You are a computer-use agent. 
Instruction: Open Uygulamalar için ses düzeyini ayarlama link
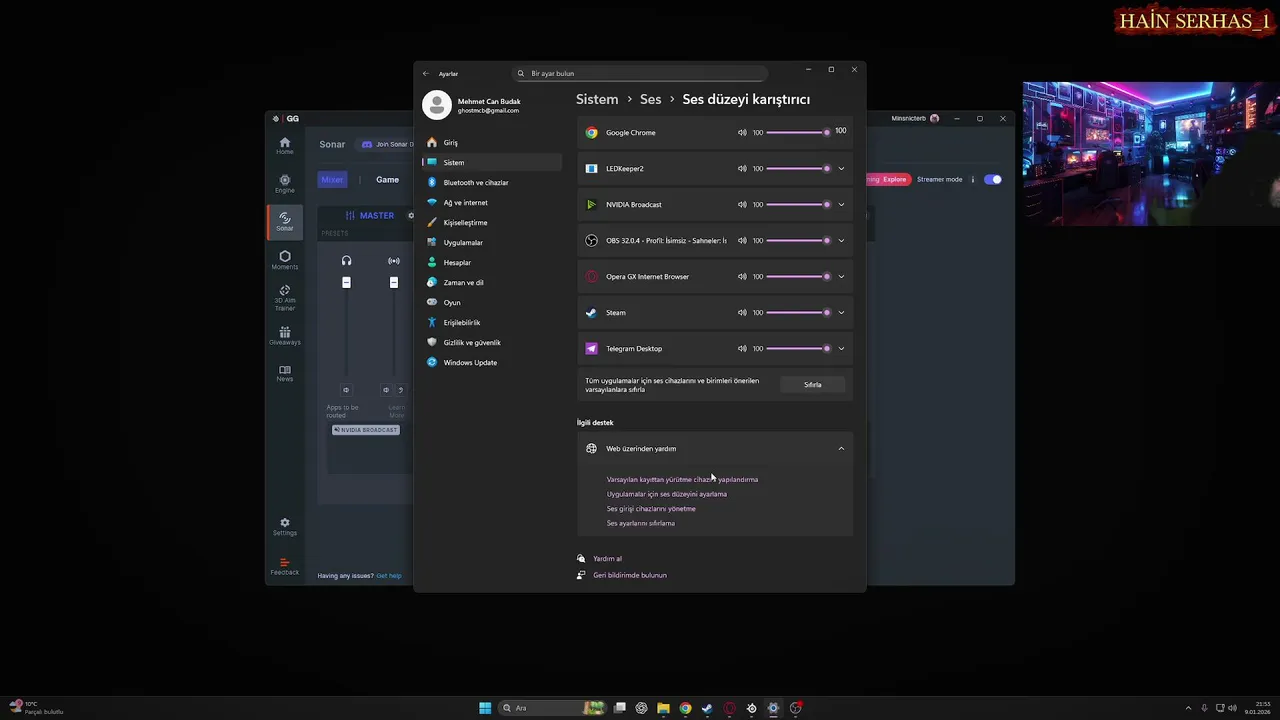667,494
